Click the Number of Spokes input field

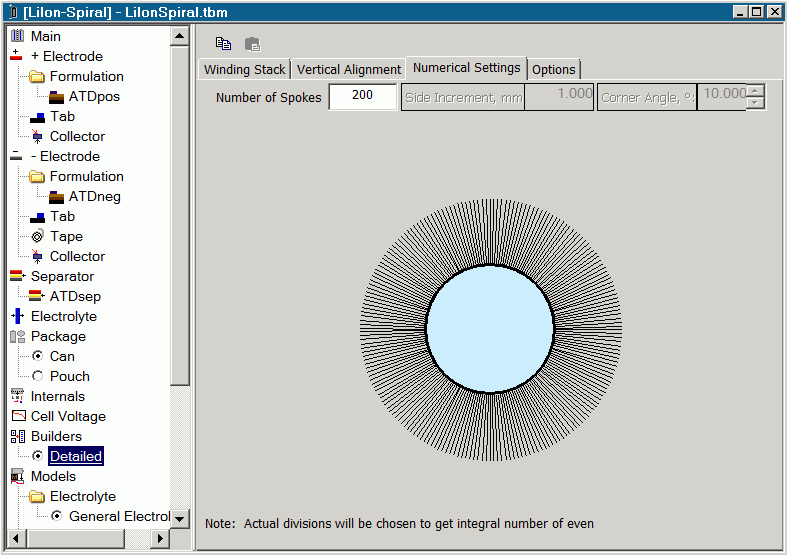[x=362, y=97]
